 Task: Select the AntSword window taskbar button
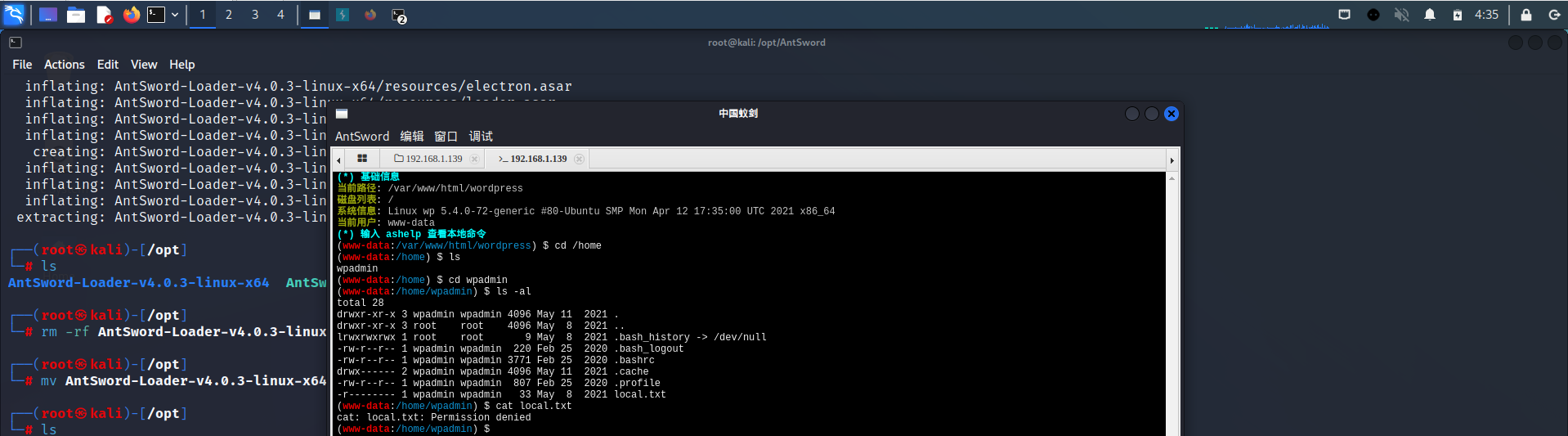(x=314, y=15)
